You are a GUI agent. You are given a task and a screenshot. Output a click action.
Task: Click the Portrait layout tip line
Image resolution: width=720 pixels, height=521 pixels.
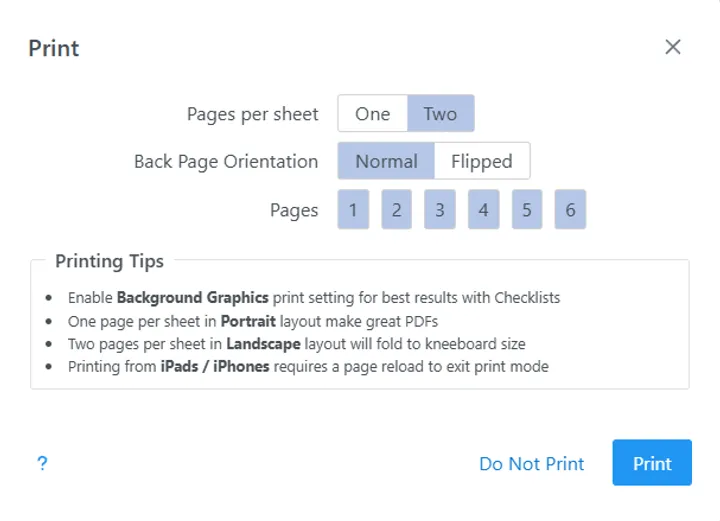[253, 321]
